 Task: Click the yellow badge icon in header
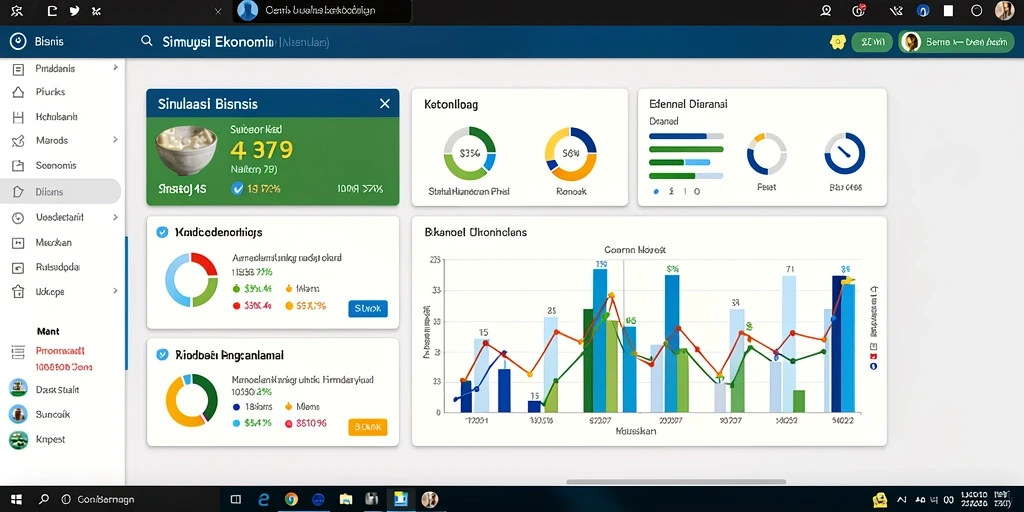tap(837, 42)
